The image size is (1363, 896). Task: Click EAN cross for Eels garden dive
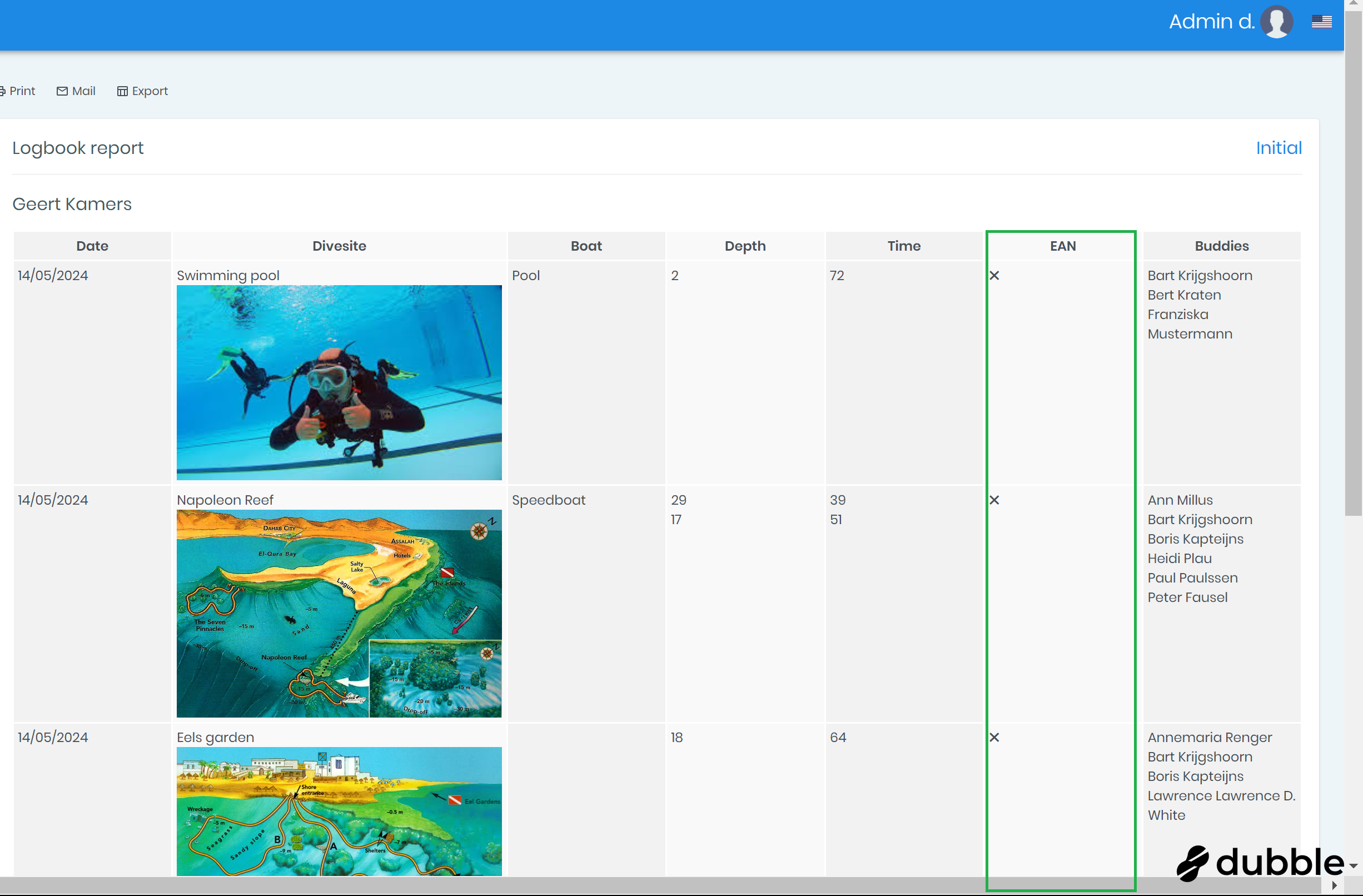point(994,738)
